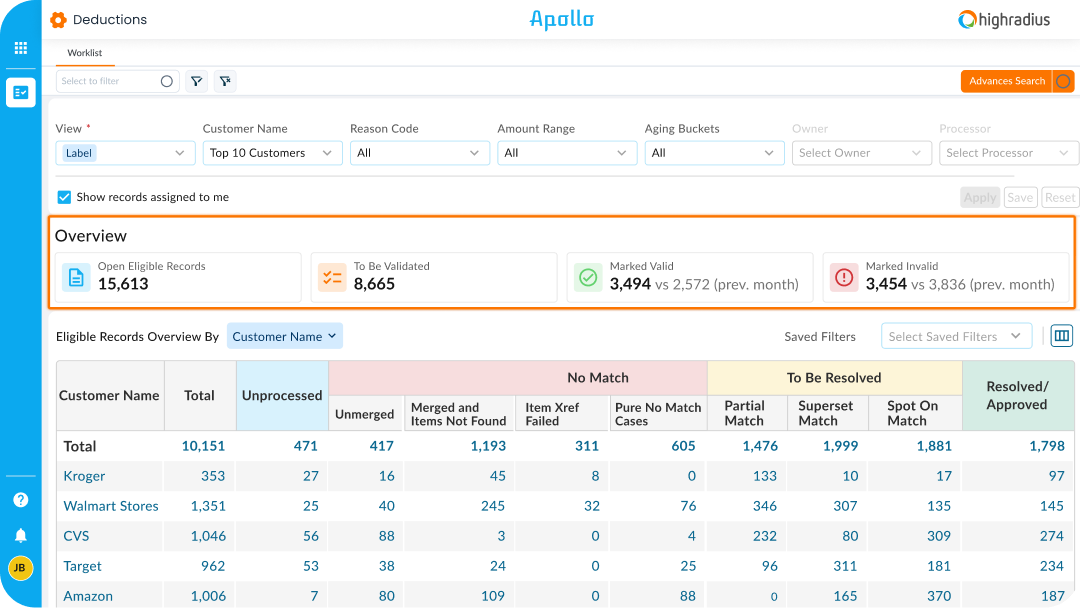Image resolution: width=1080 pixels, height=608 pixels.
Task: Open the Walmart Stores customer link
Action: [110, 506]
